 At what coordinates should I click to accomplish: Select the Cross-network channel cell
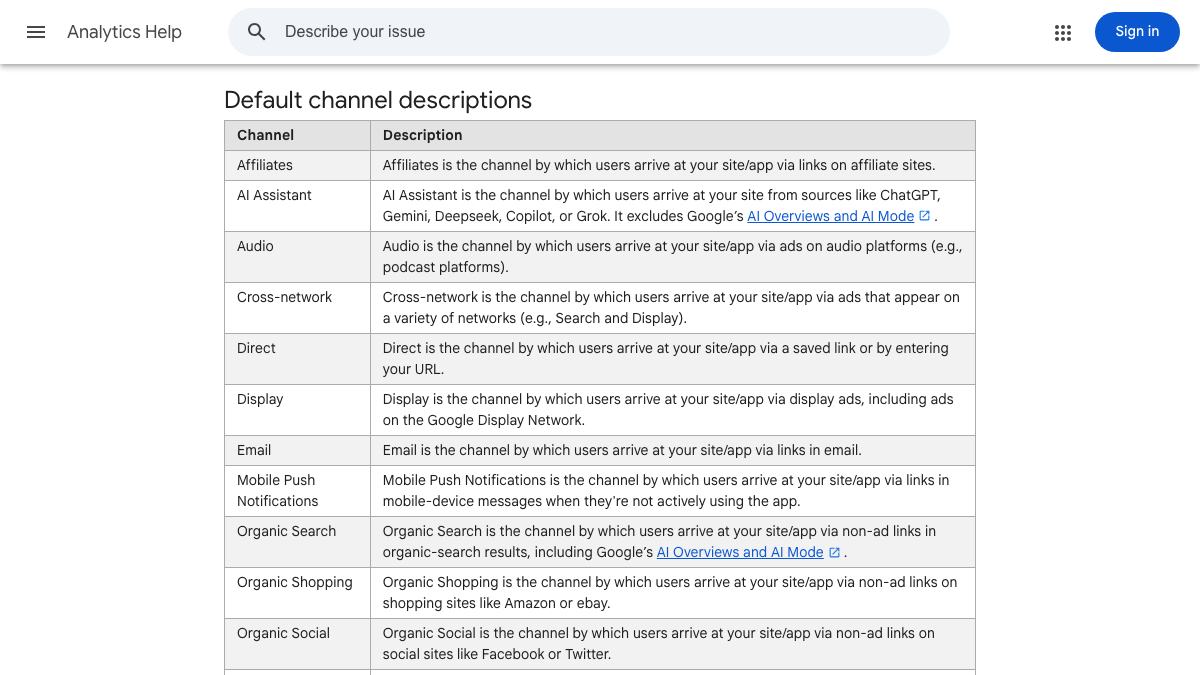pos(298,308)
